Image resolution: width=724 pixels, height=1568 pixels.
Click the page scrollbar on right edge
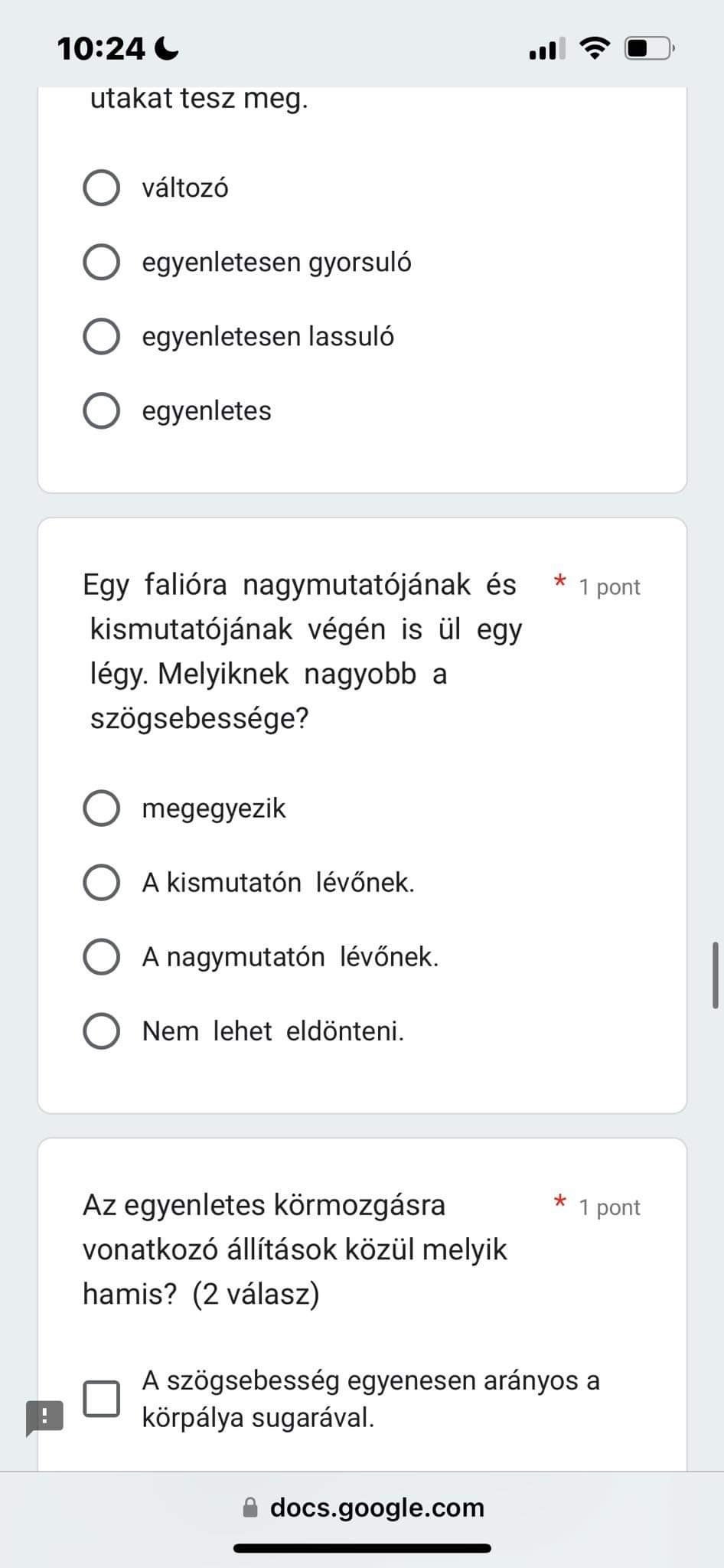(716, 975)
